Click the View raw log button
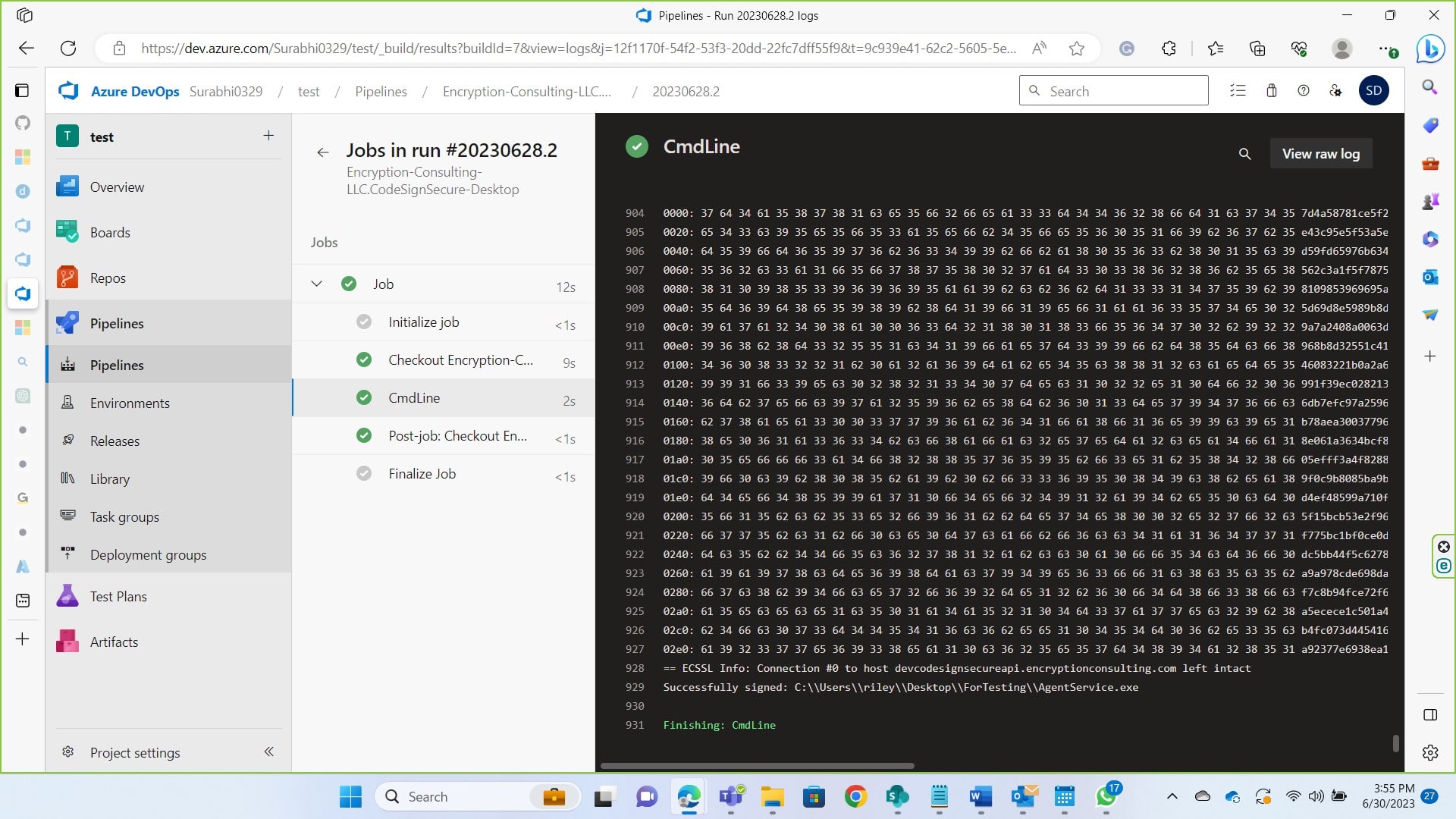This screenshot has width=1456, height=819. pyautogui.click(x=1320, y=154)
